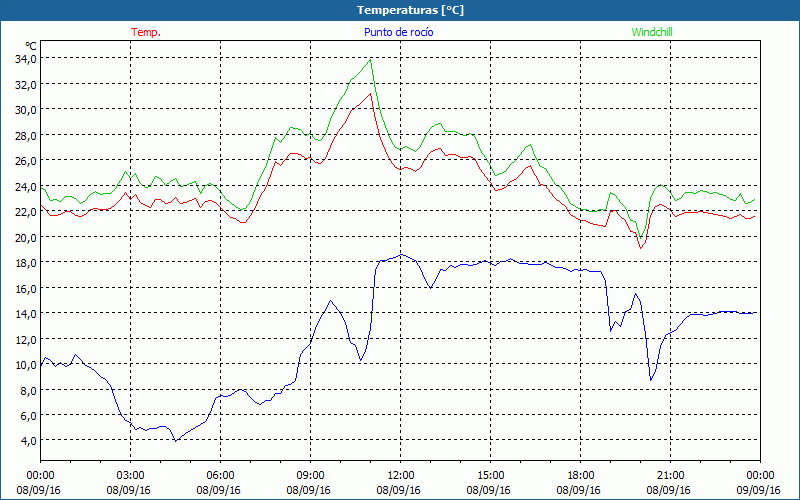
Task: Click the 21:00 time axis label
Action: (x=670, y=476)
